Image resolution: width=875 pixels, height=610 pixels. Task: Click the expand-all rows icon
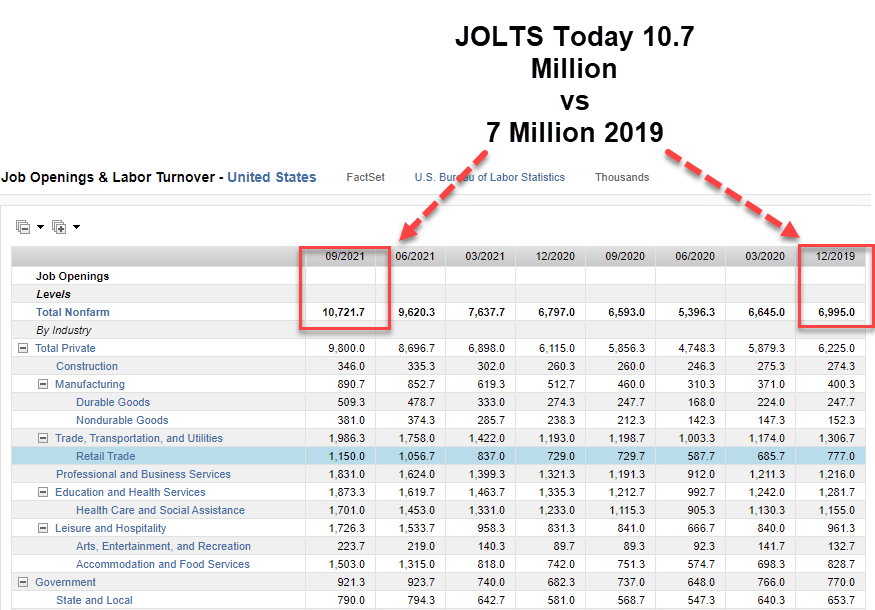(59, 226)
